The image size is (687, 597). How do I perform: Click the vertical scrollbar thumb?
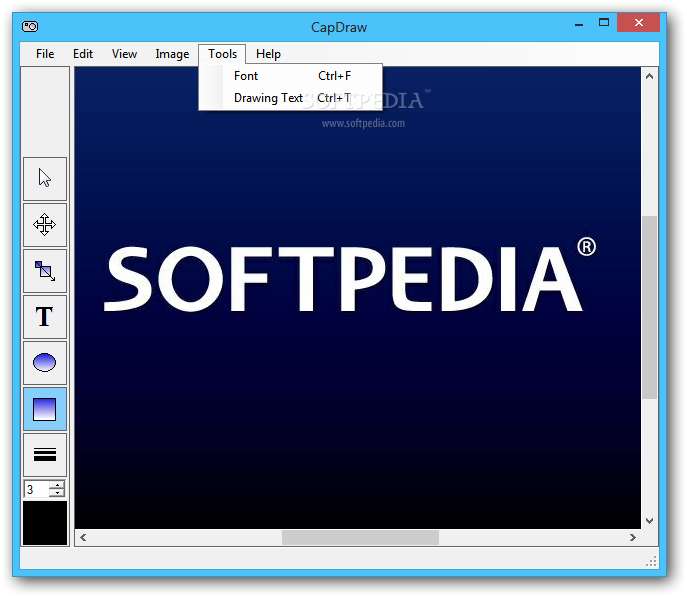pos(649,307)
